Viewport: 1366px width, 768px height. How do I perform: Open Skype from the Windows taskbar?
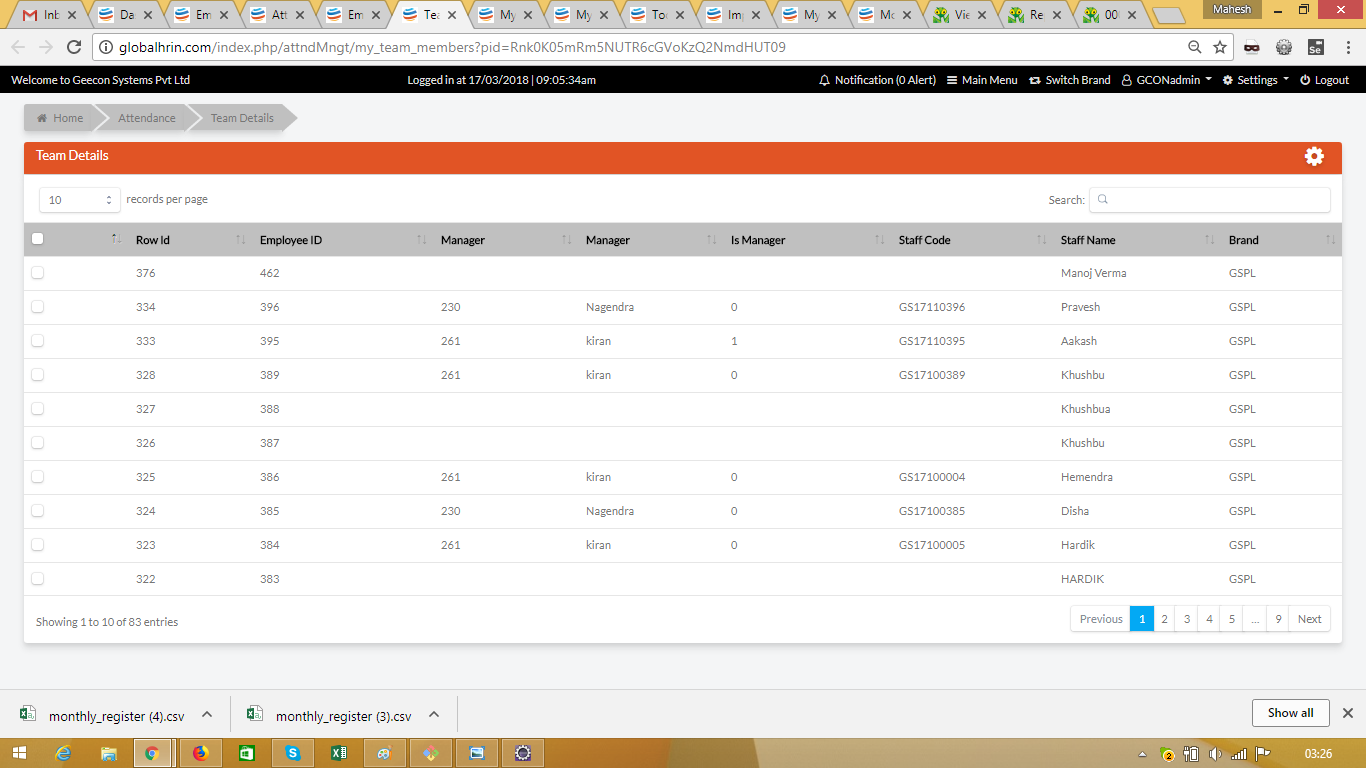click(x=293, y=753)
